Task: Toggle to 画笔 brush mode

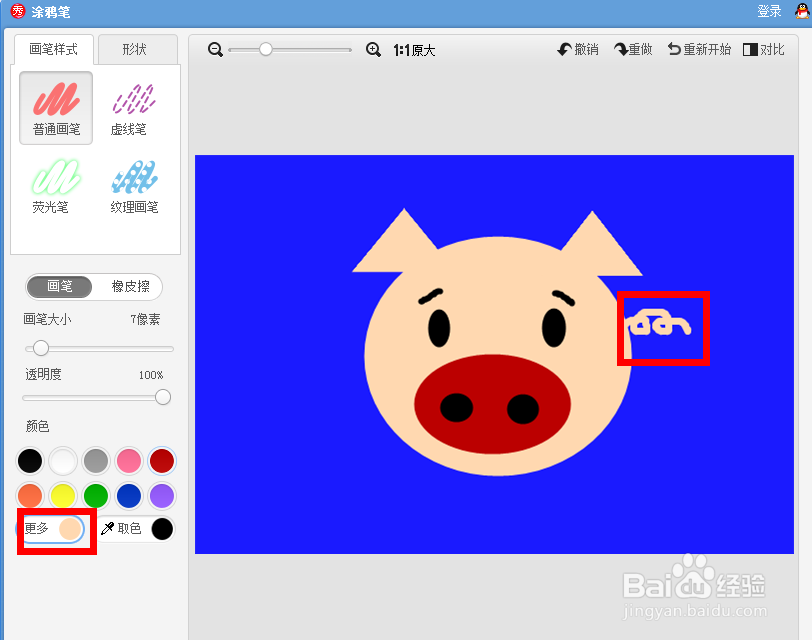Action: coord(60,286)
